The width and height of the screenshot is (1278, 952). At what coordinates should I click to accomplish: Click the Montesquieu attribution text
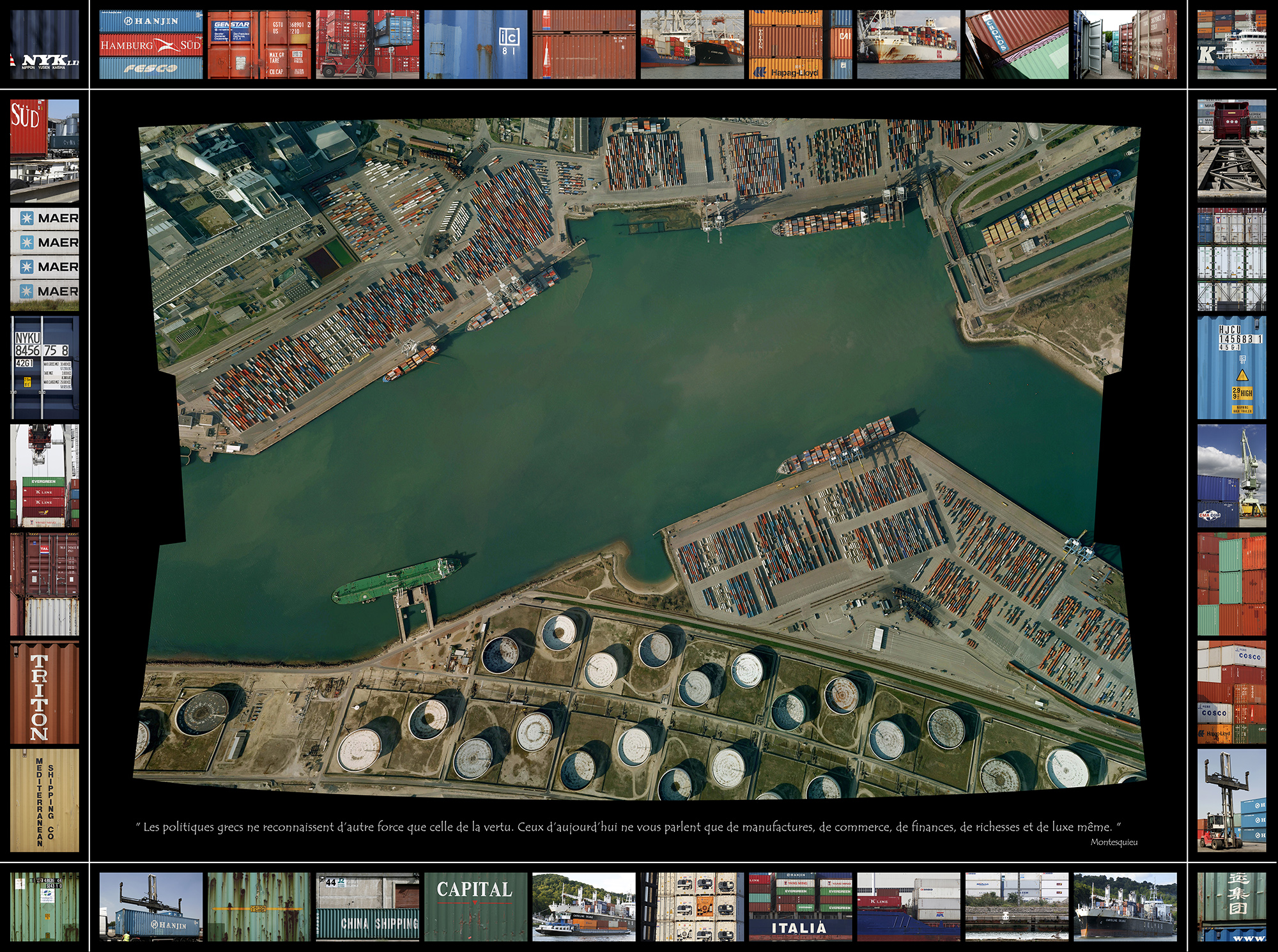[x=1113, y=842]
